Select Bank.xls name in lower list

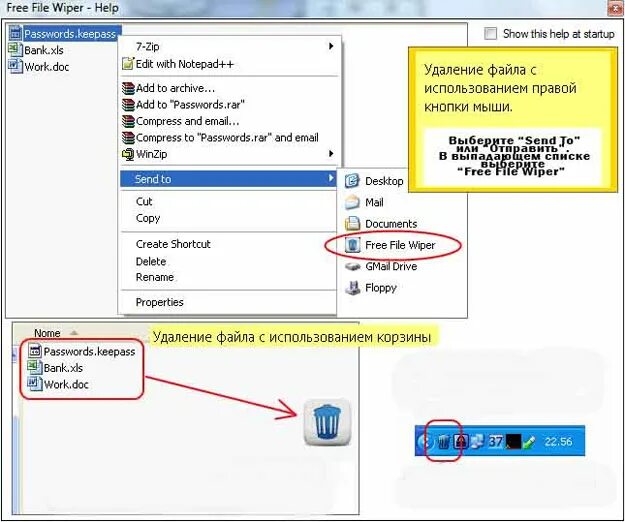point(63,368)
